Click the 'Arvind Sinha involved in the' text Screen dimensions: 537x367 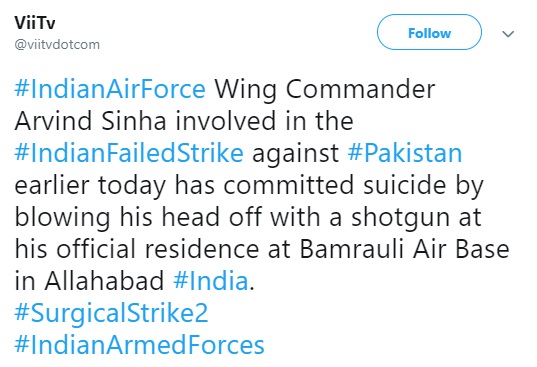(184, 121)
